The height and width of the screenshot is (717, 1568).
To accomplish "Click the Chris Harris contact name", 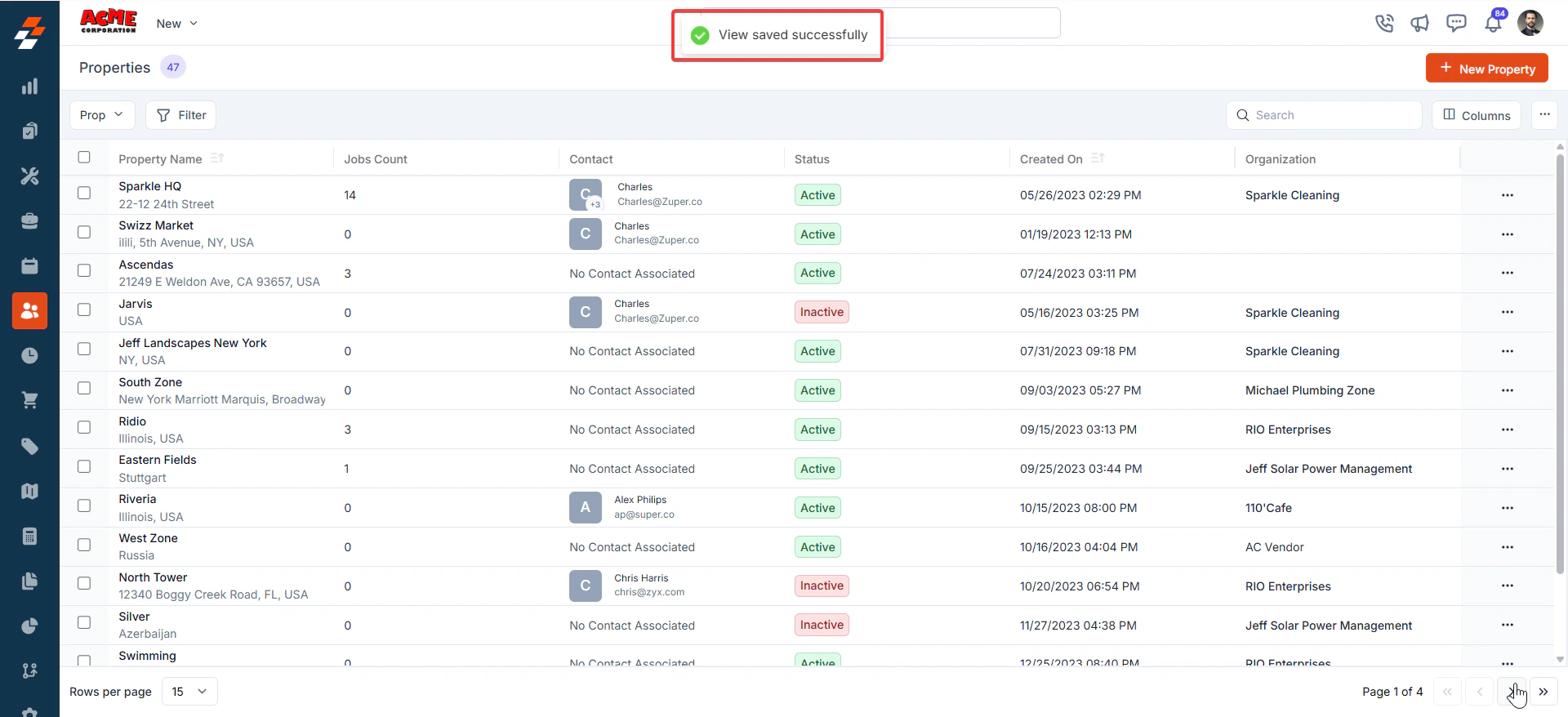I will coord(641,578).
